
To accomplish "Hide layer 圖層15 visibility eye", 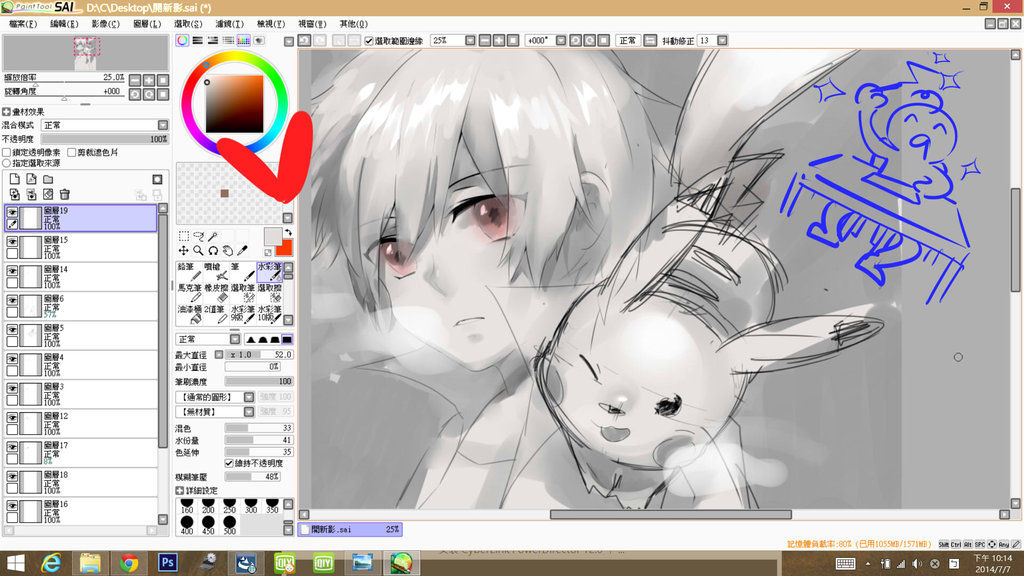I will (12, 242).
